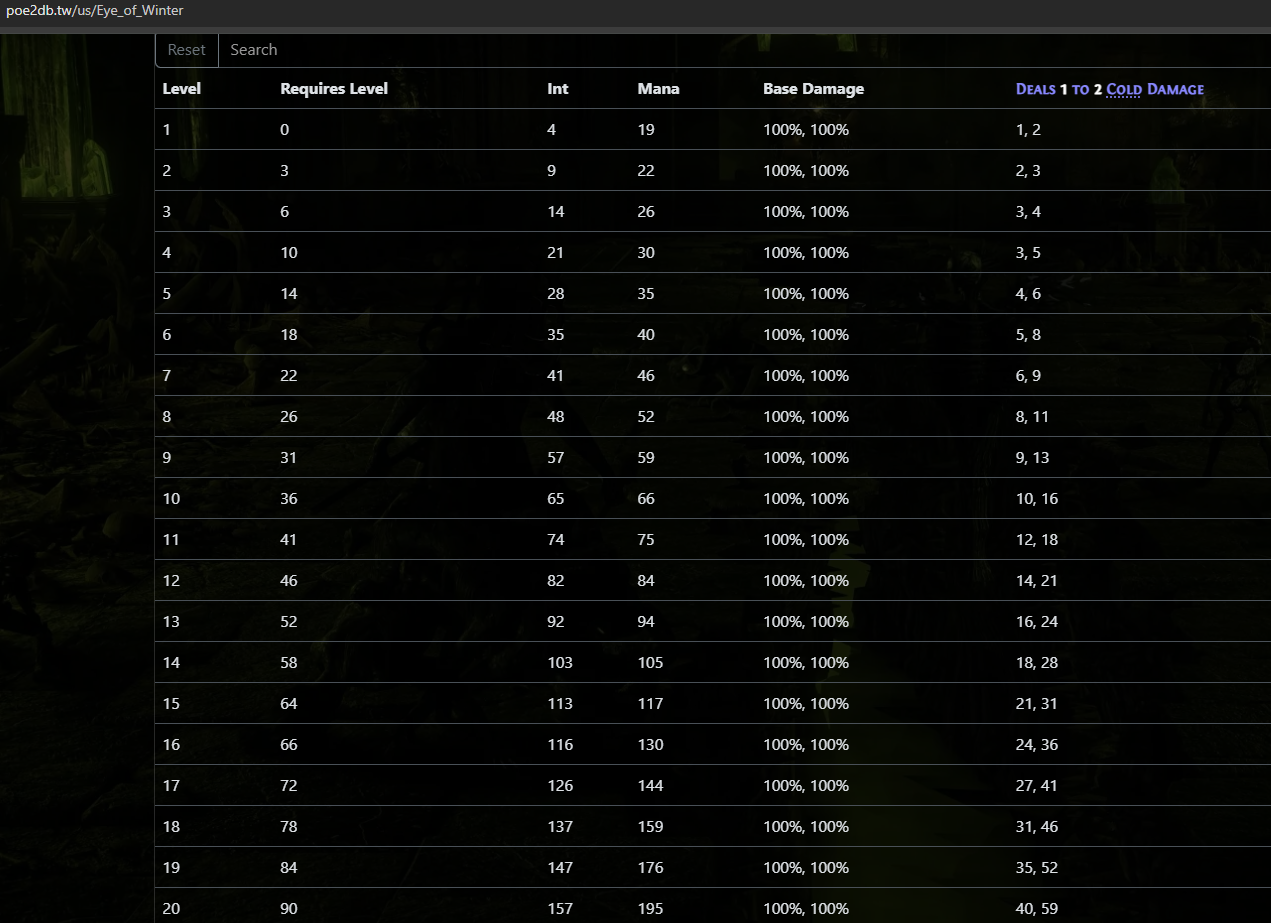
Task: Click cold damage value '16, 24'
Action: tap(1037, 622)
